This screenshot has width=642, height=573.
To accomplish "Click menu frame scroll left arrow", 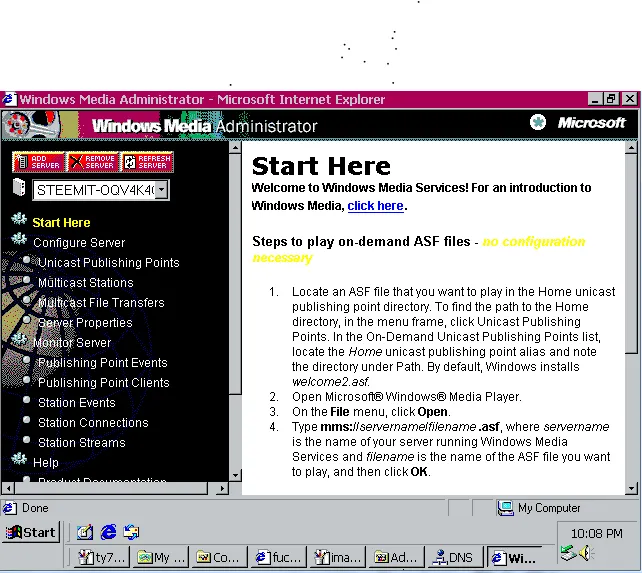I will tap(8, 488).
